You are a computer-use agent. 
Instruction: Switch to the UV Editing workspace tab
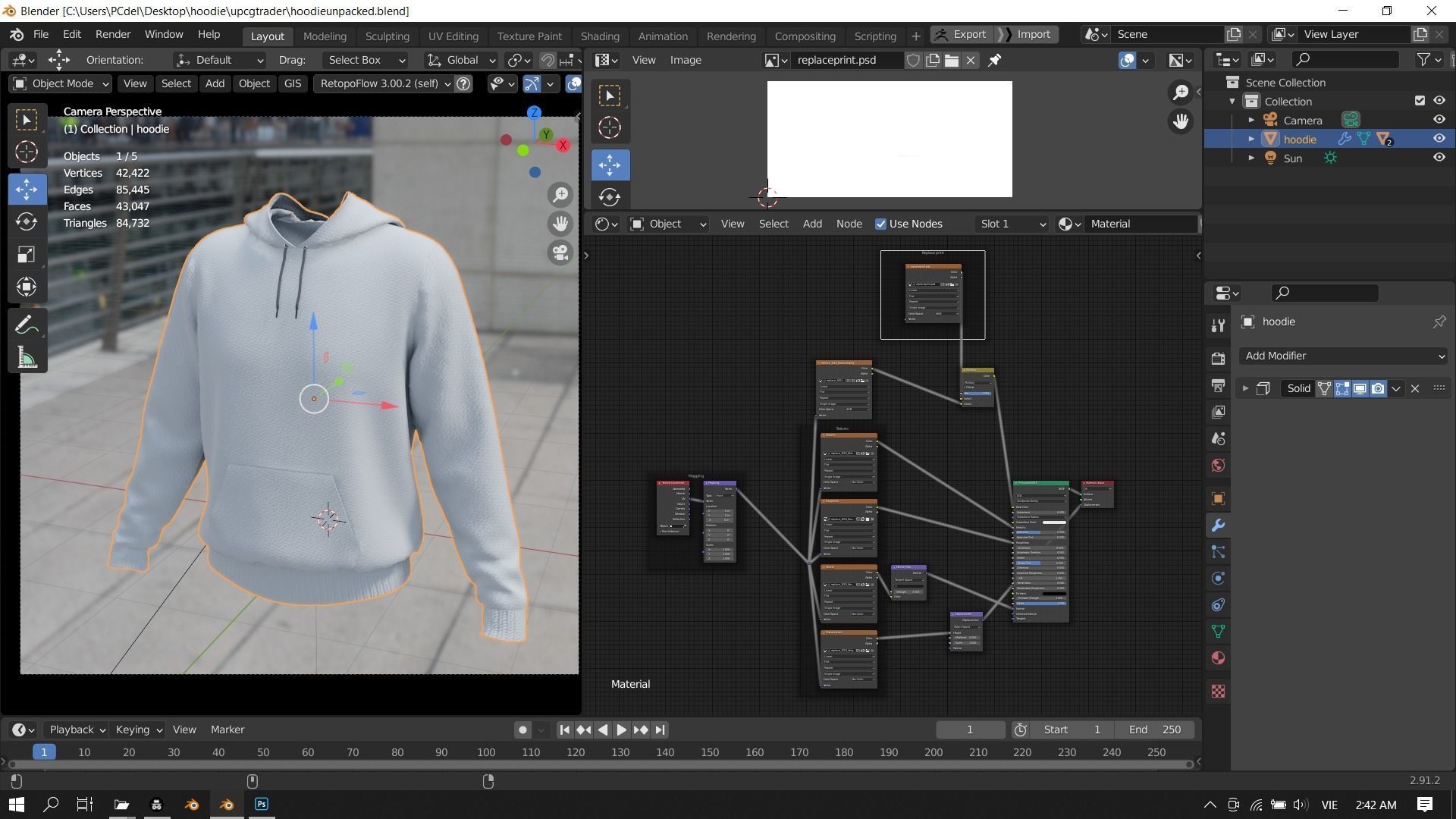click(453, 36)
